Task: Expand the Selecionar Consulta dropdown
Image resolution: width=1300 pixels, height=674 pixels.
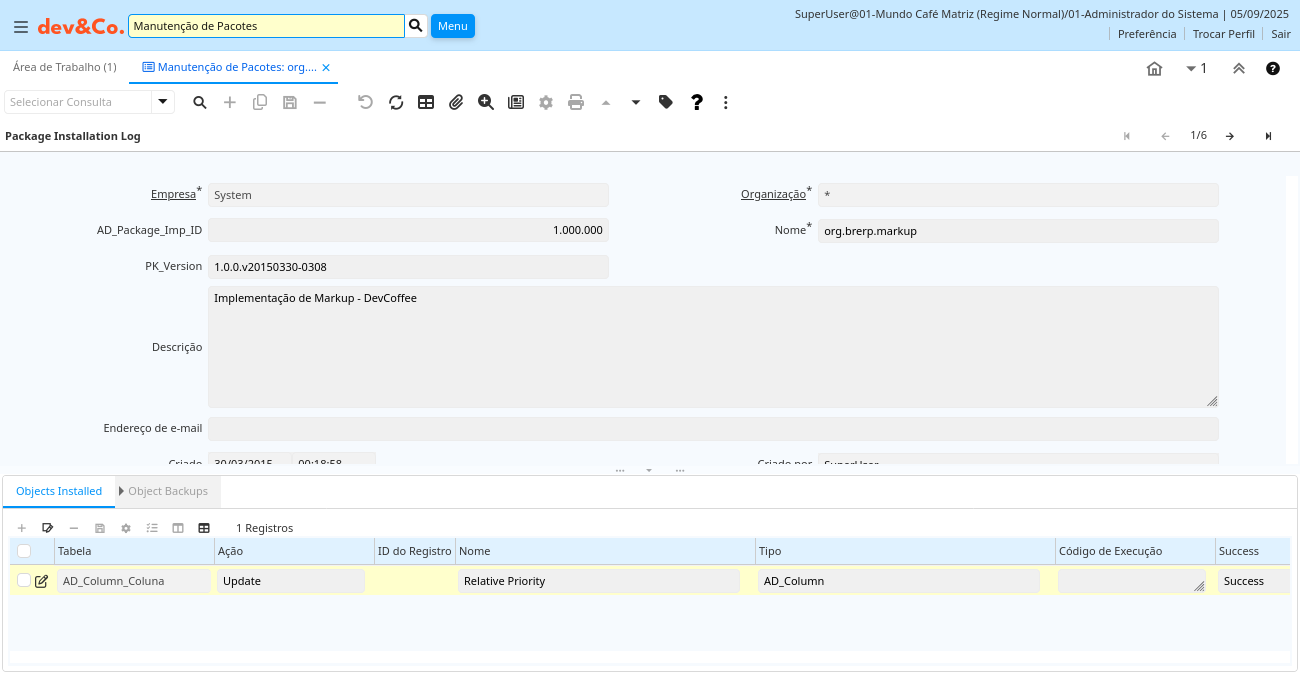Action: coord(163,102)
